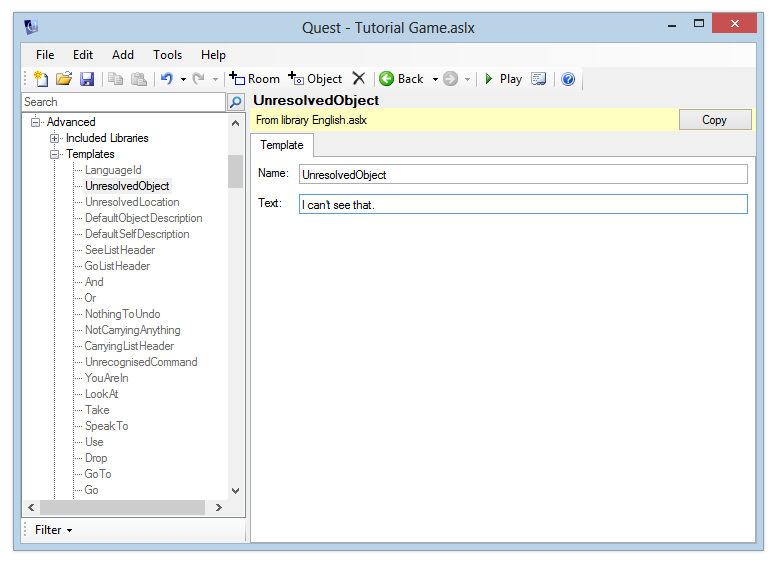The image size is (777, 566).
Task: Click the Quest application icon in title bar
Action: 31,26
